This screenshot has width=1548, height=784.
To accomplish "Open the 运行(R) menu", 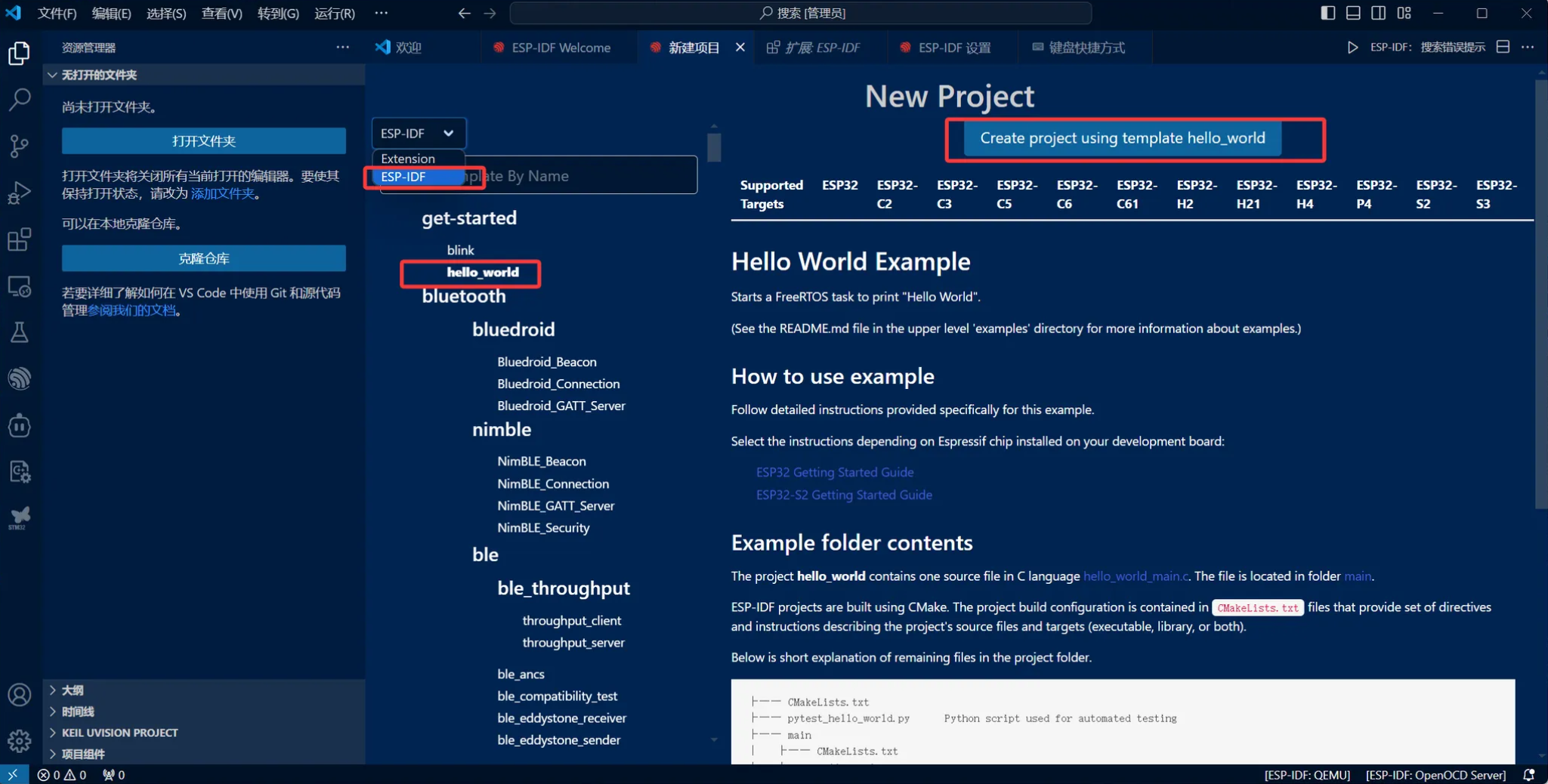I will click(334, 13).
